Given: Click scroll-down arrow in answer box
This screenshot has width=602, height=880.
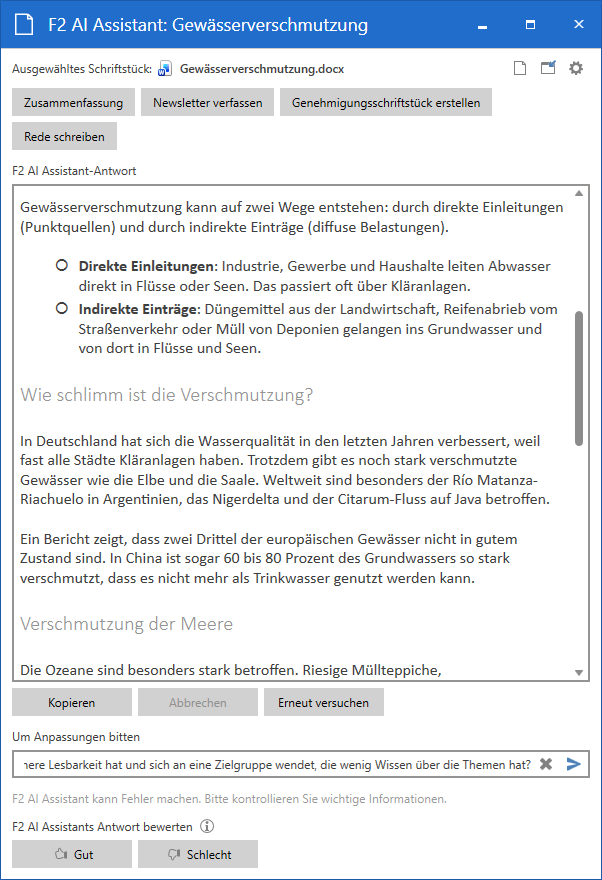Looking at the screenshot, I should click(579, 672).
